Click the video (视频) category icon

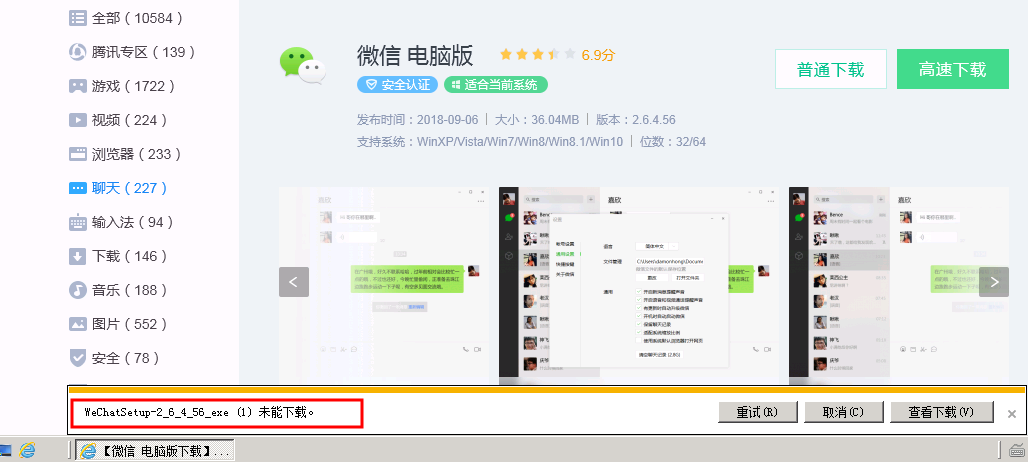pyautogui.click(x=77, y=120)
